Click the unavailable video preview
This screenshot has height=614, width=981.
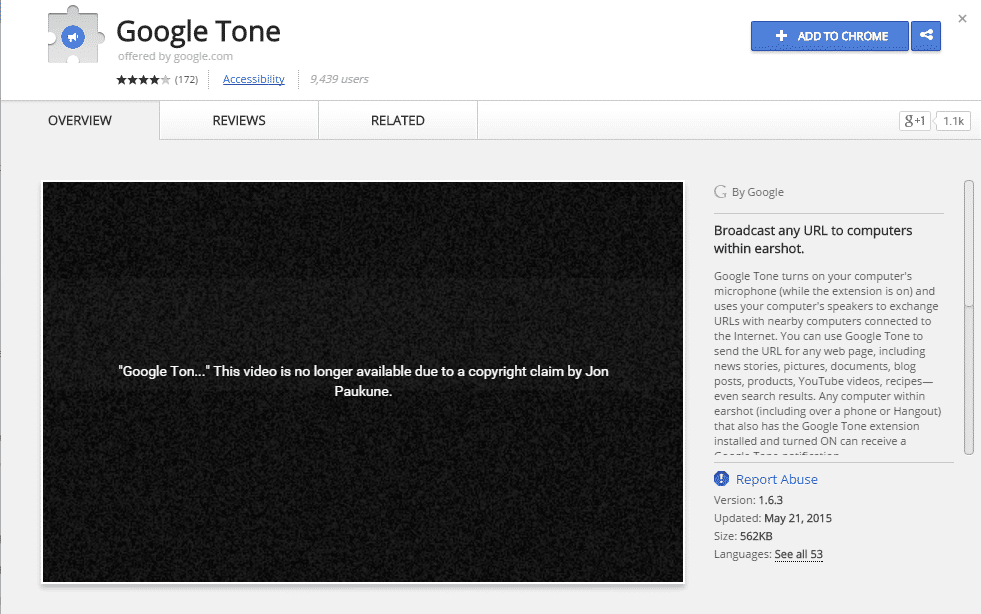[x=362, y=382]
